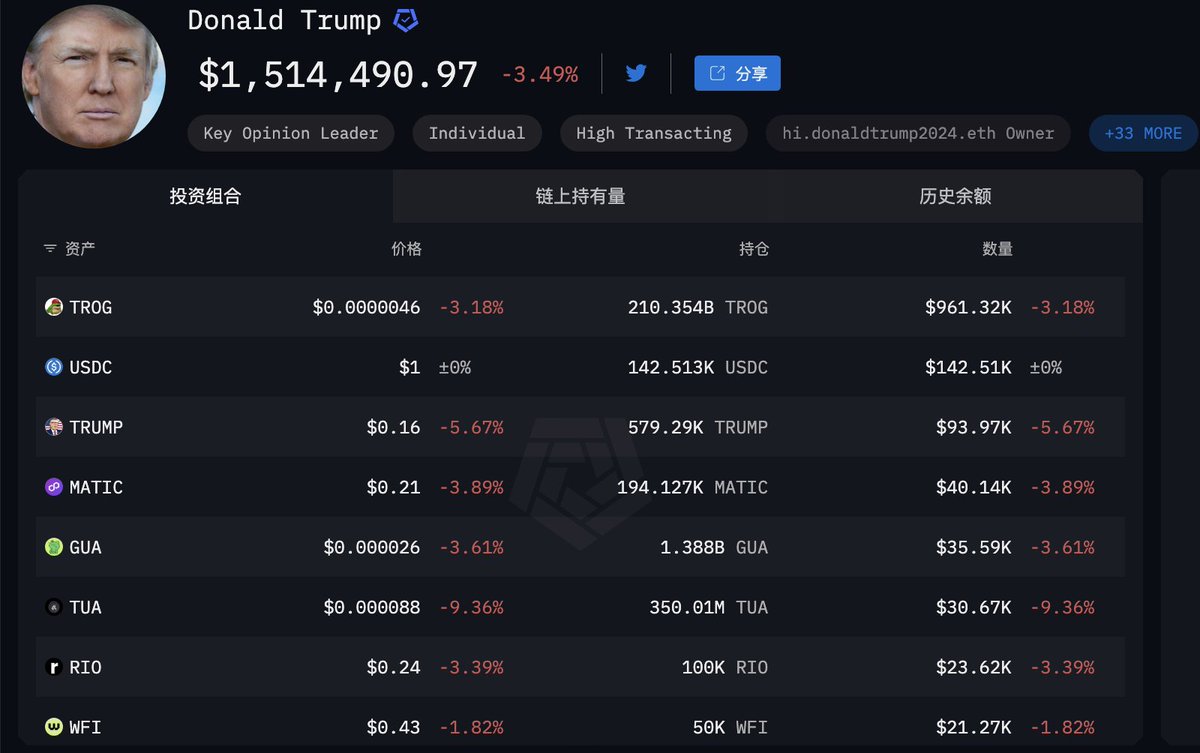Select the Key Opinion Leader tag
The width and height of the screenshot is (1200, 753).
[291, 133]
